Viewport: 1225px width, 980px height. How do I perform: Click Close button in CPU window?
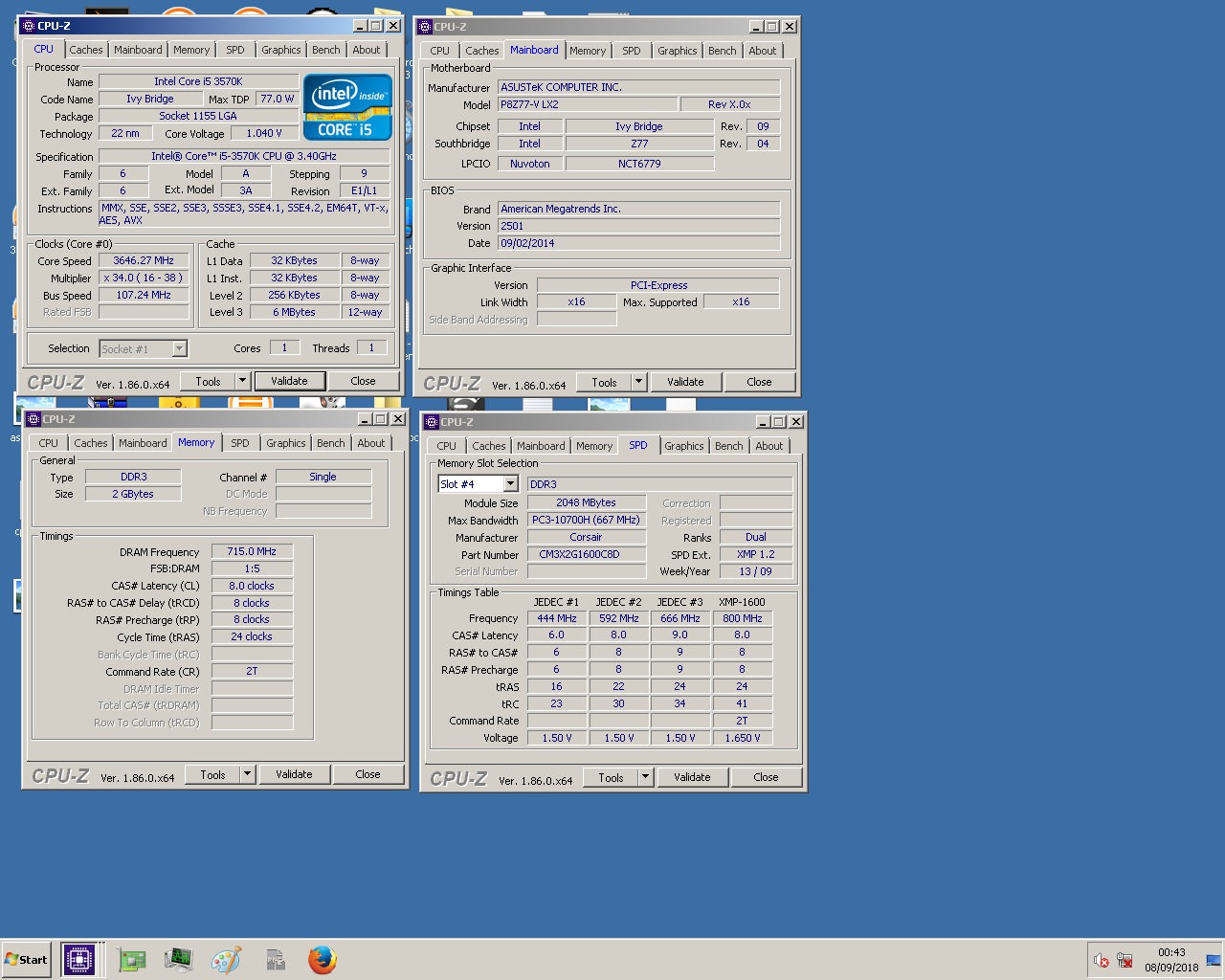(x=364, y=381)
